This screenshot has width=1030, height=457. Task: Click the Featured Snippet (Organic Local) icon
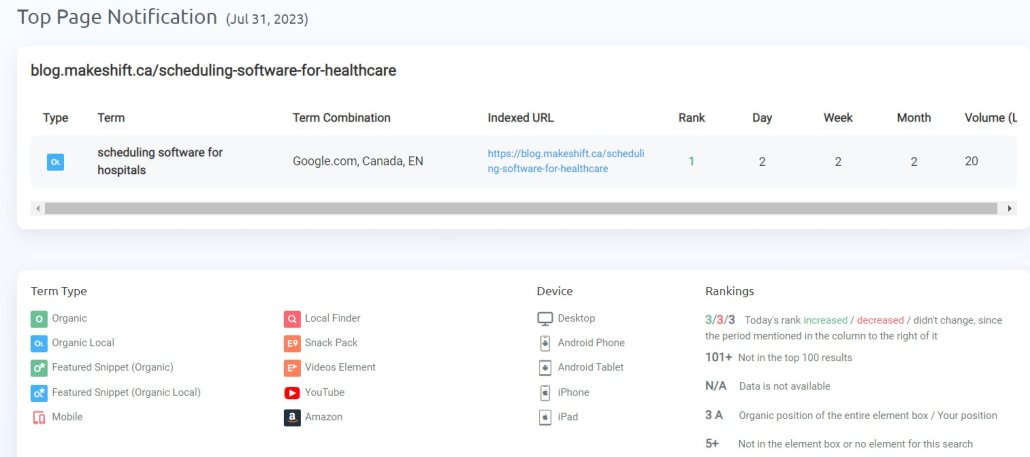tap(39, 393)
